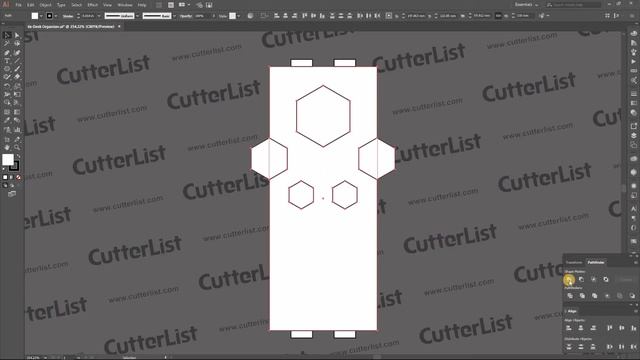Viewport: 640px width, 360px height.
Task: Select the Zoom tool
Action: [17, 147]
